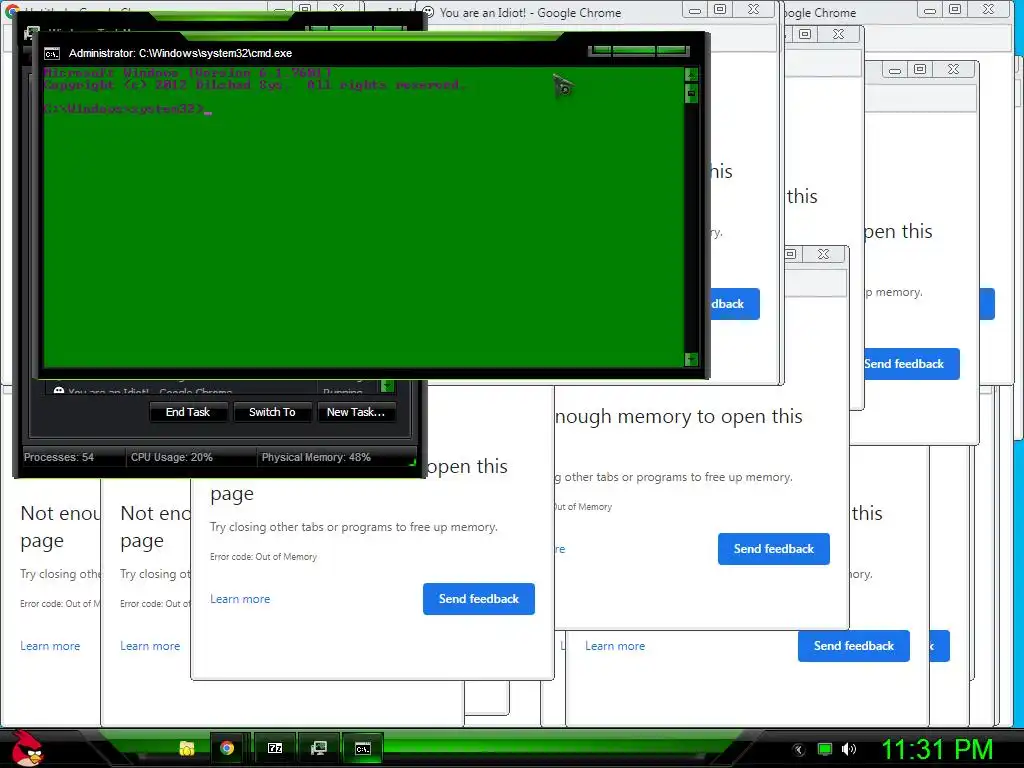The width and height of the screenshot is (1024, 768).
Task: Click 'Not enou' page heading text
Action: point(60,513)
